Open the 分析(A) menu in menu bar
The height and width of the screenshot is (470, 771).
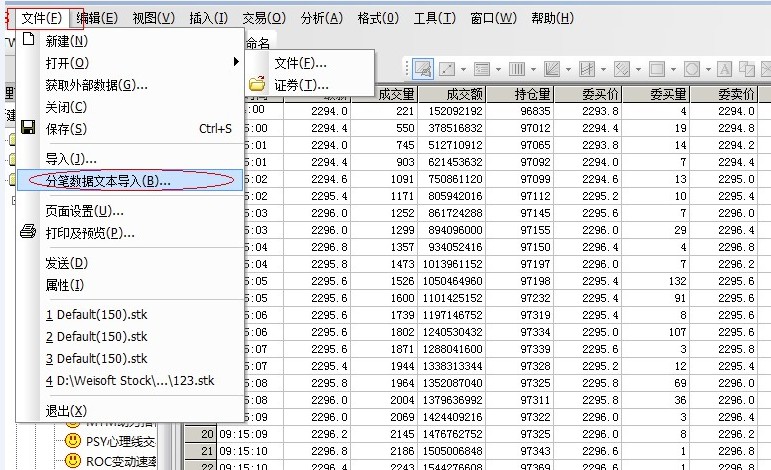[320, 18]
